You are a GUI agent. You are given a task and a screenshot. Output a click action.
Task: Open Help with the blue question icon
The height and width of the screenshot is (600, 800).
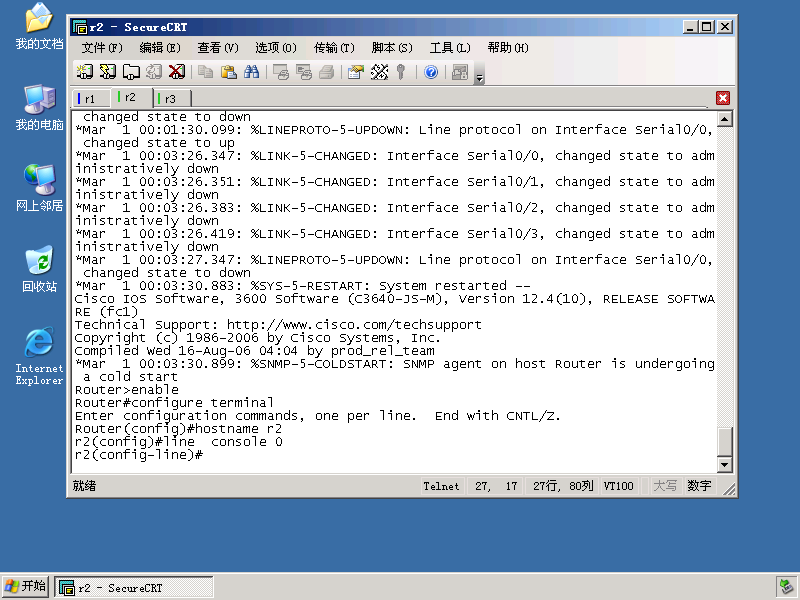tap(431, 72)
